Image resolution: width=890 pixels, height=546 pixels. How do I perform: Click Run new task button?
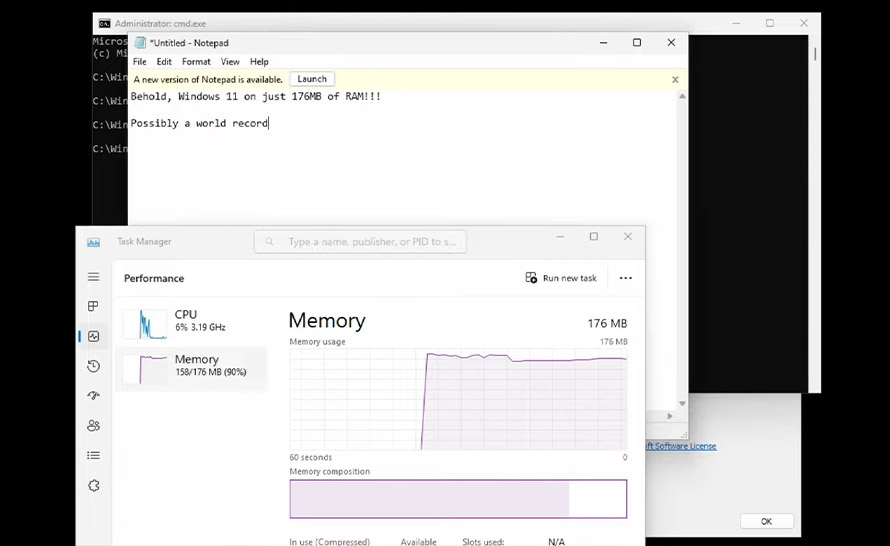(561, 278)
